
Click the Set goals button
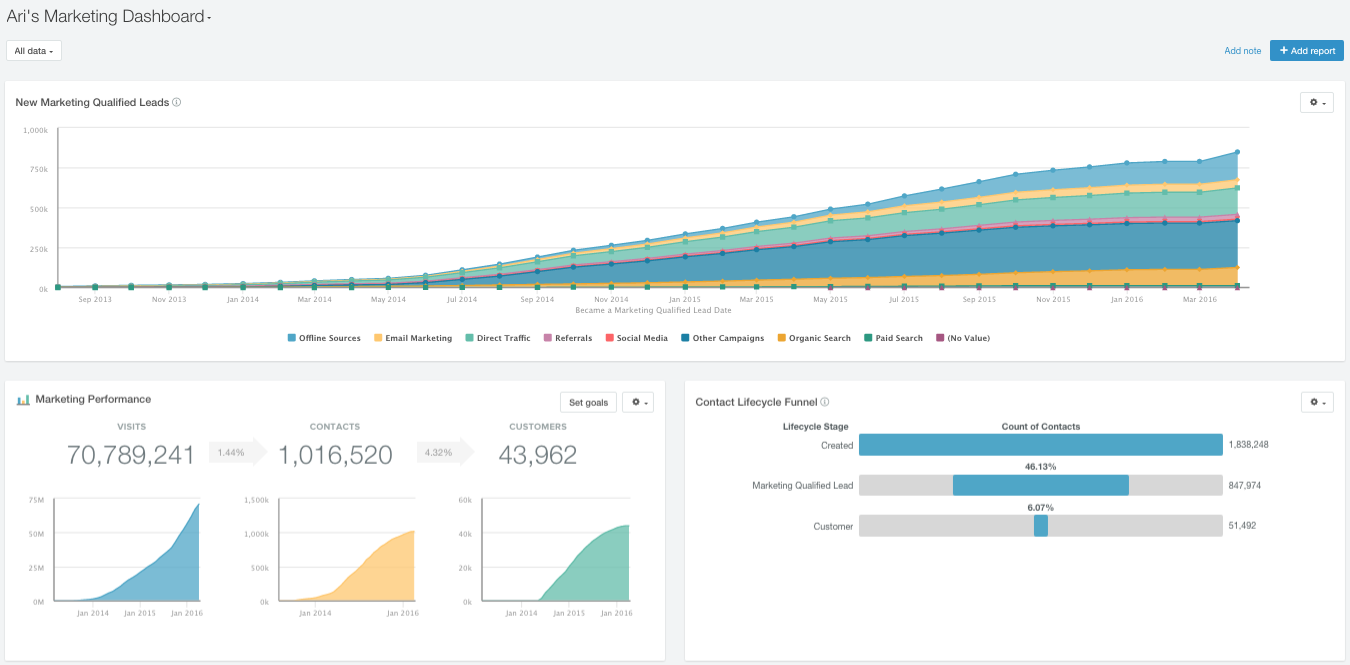click(588, 402)
